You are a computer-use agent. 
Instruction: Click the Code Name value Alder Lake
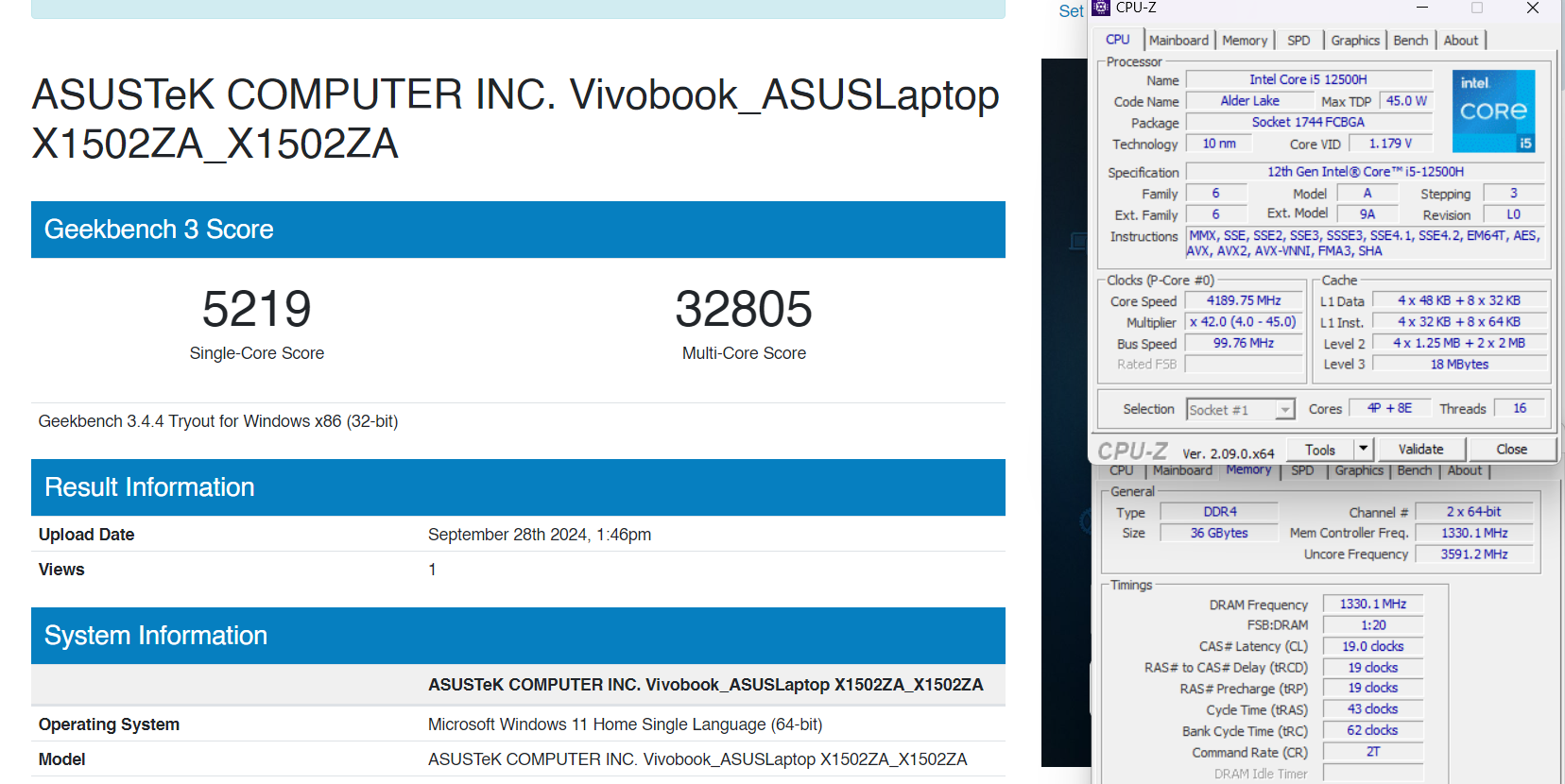tap(1249, 100)
